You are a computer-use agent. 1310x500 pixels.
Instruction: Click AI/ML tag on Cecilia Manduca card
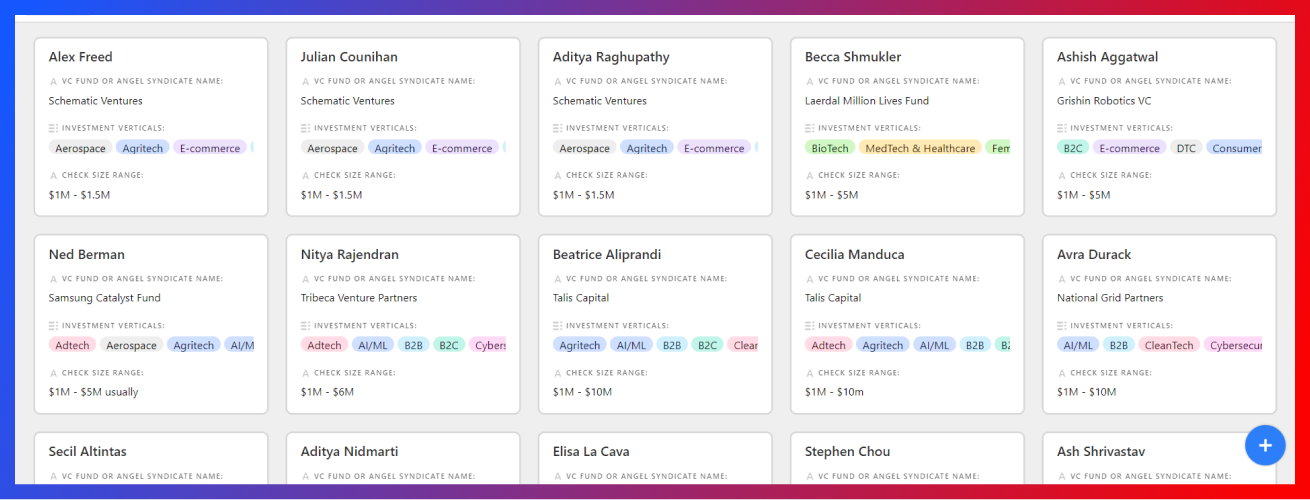click(935, 345)
